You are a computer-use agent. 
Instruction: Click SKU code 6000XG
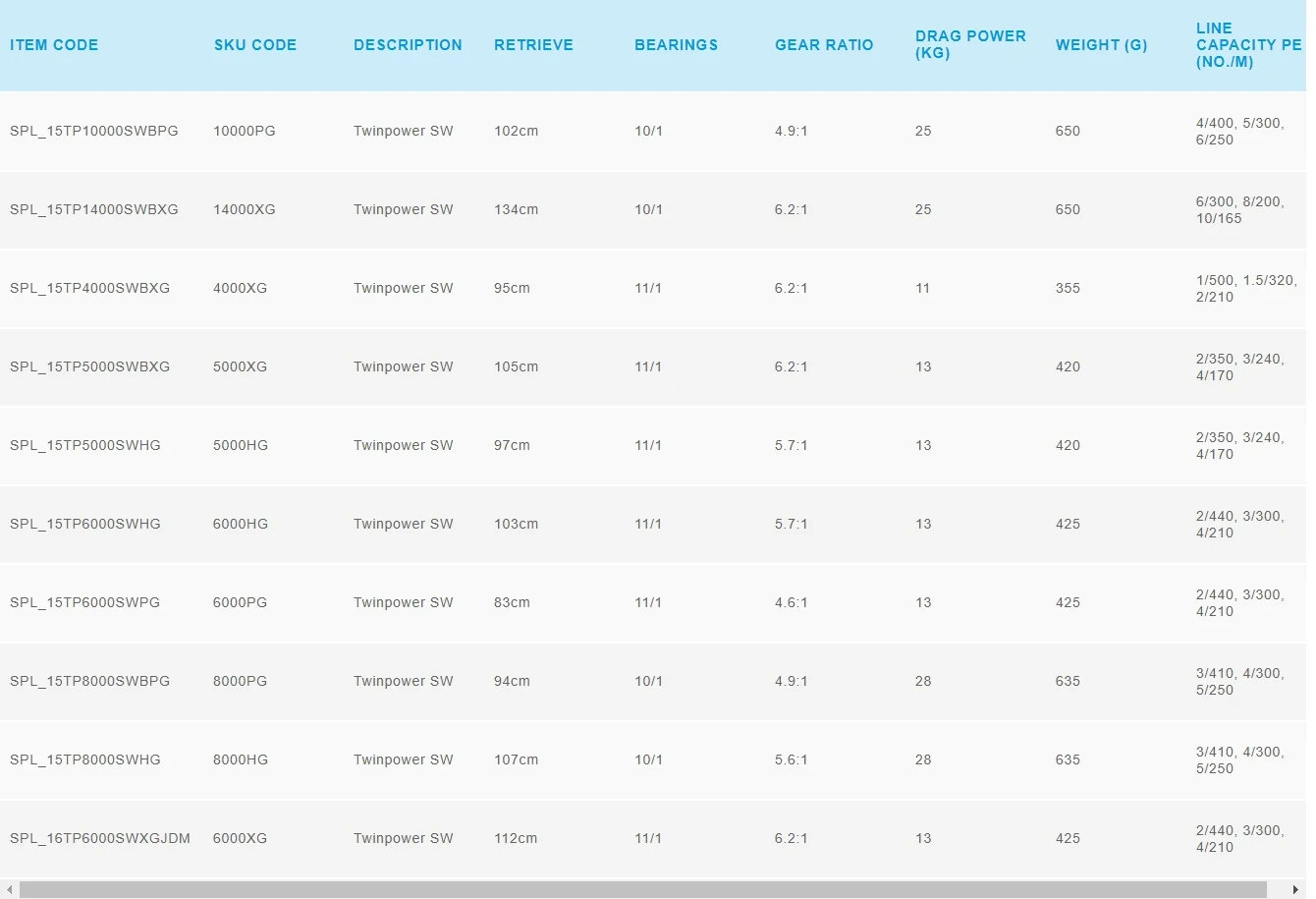point(241,838)
